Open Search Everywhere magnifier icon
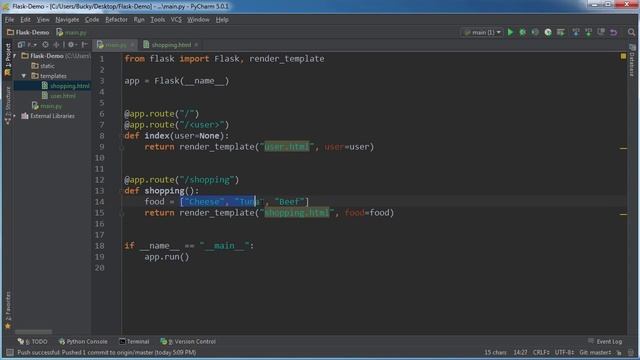This screenshot has height=360, width=640. click(631, 32)
